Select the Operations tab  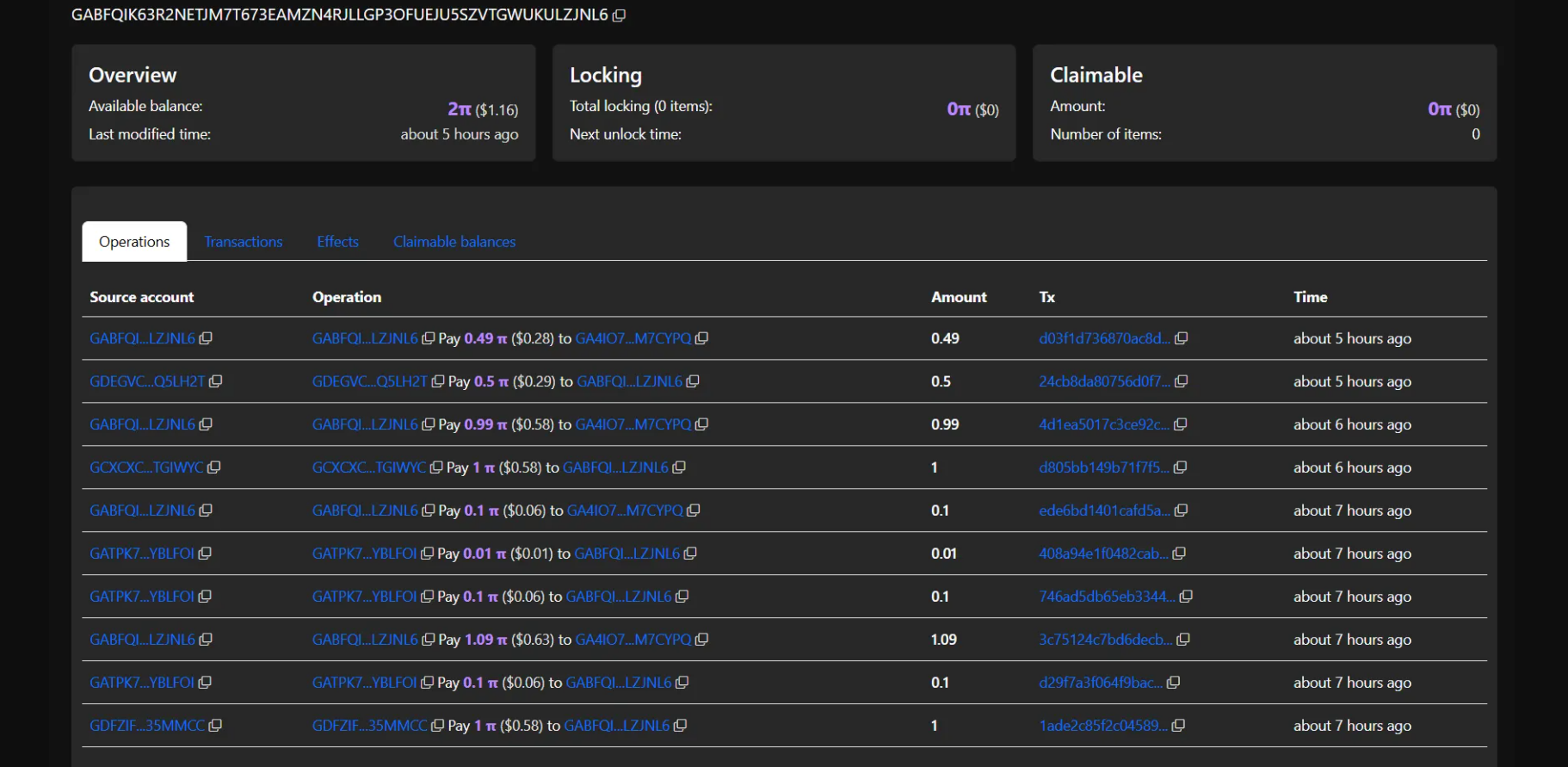point(134,242)
